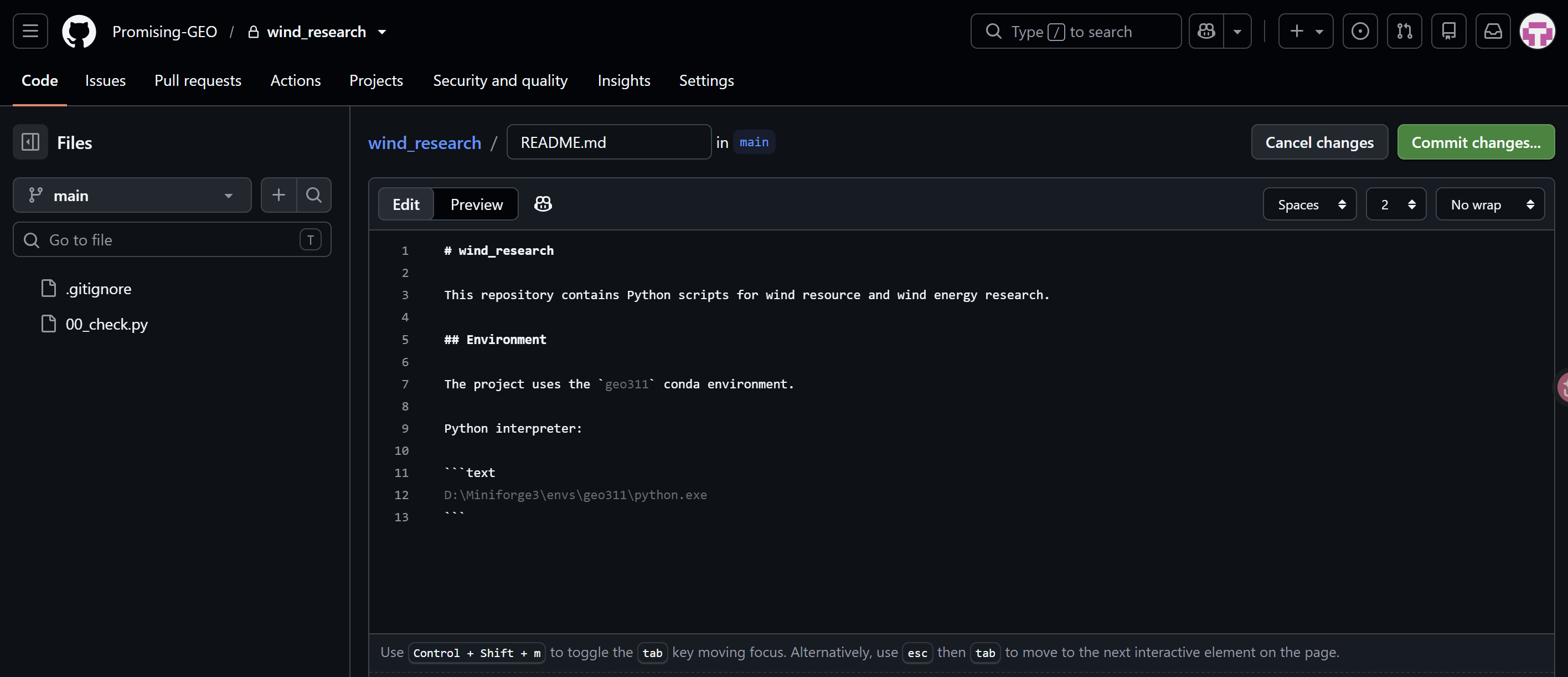The width and height of the screenshot is (1568, 677).
Task: Click the search bar in header
Action: (x=1076, y=31)
